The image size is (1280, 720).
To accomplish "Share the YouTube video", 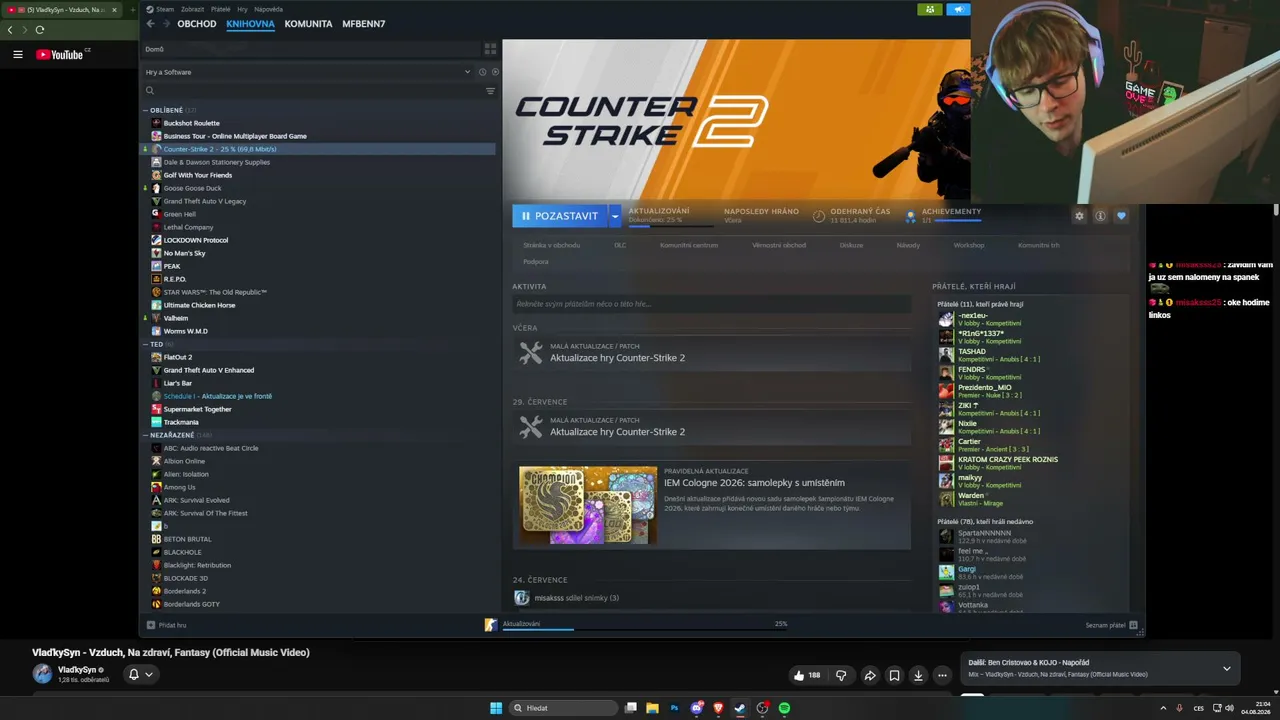I will pyautogui.click(x=870, y=675).
